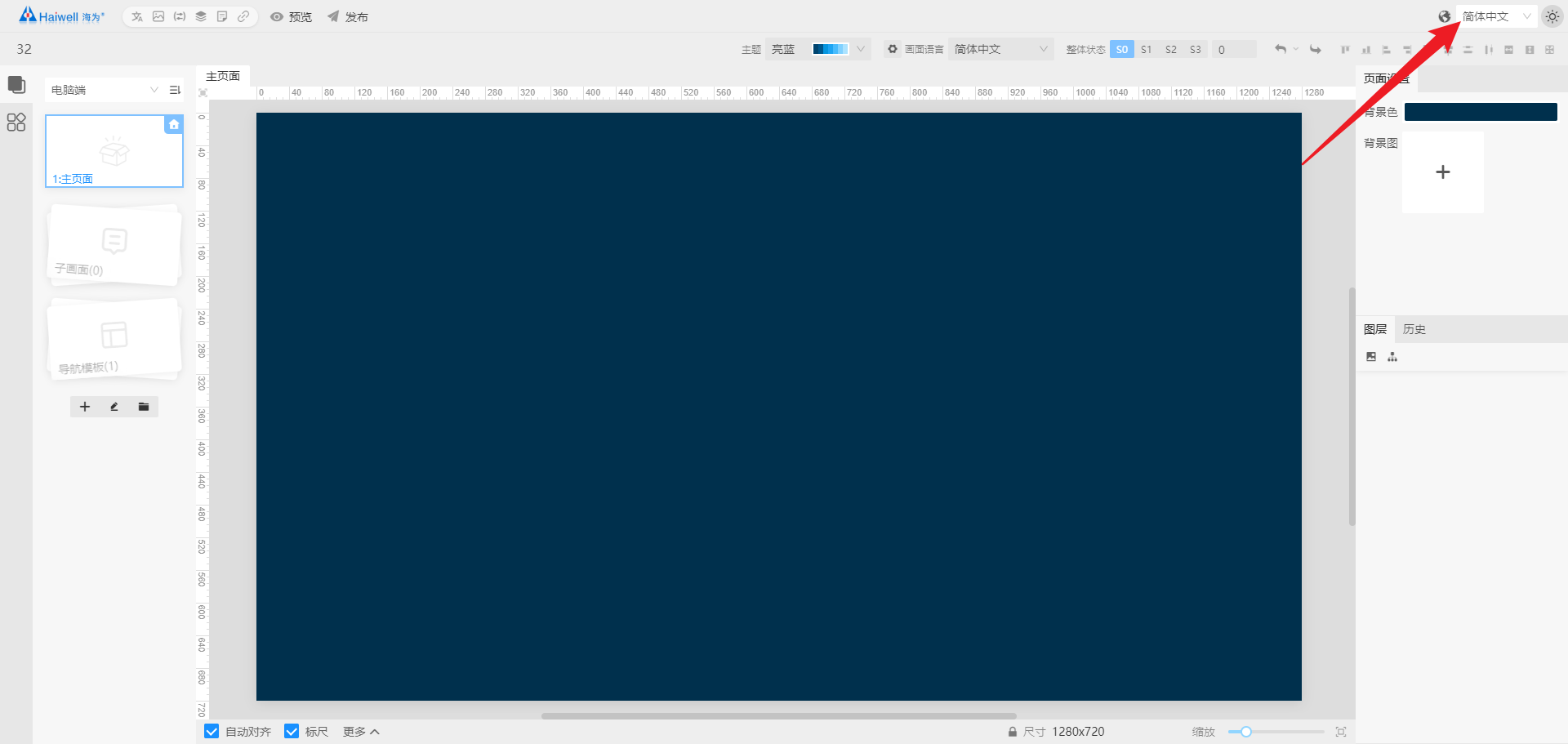Click the same size icon
This screenshot has width=1568, height=744.
[x=1549, y=50]
